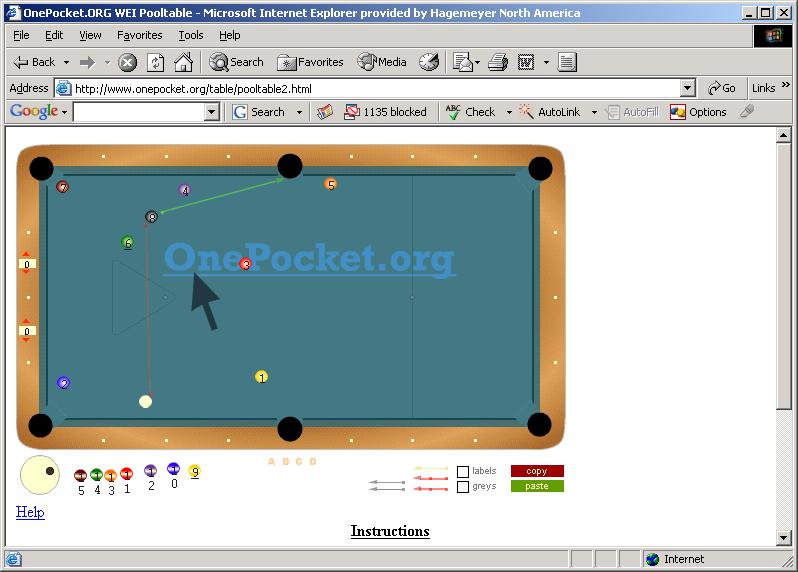The width and height of the screenshot is (798, 572).
Task: Enable the labels checkbox
Action: pyautogui.click(x=463, y=472)
